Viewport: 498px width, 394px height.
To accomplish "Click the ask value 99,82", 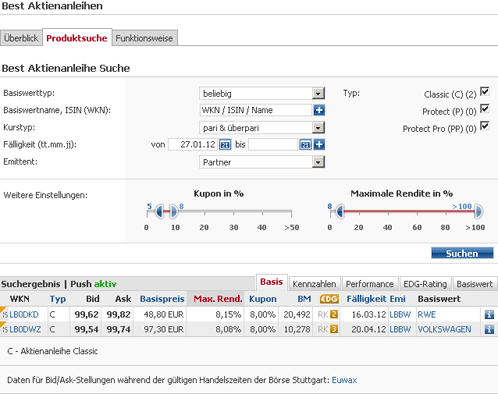I will coord(119,314).
